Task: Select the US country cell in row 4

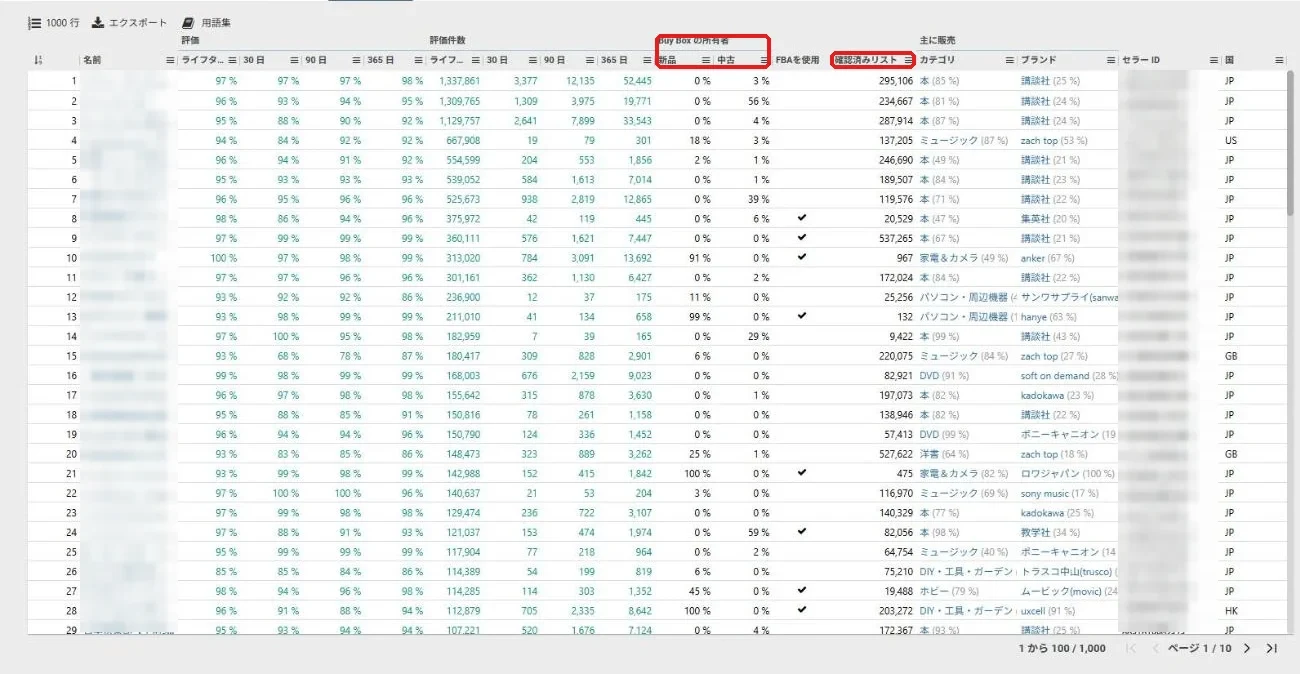Action: pos(1231,140)
